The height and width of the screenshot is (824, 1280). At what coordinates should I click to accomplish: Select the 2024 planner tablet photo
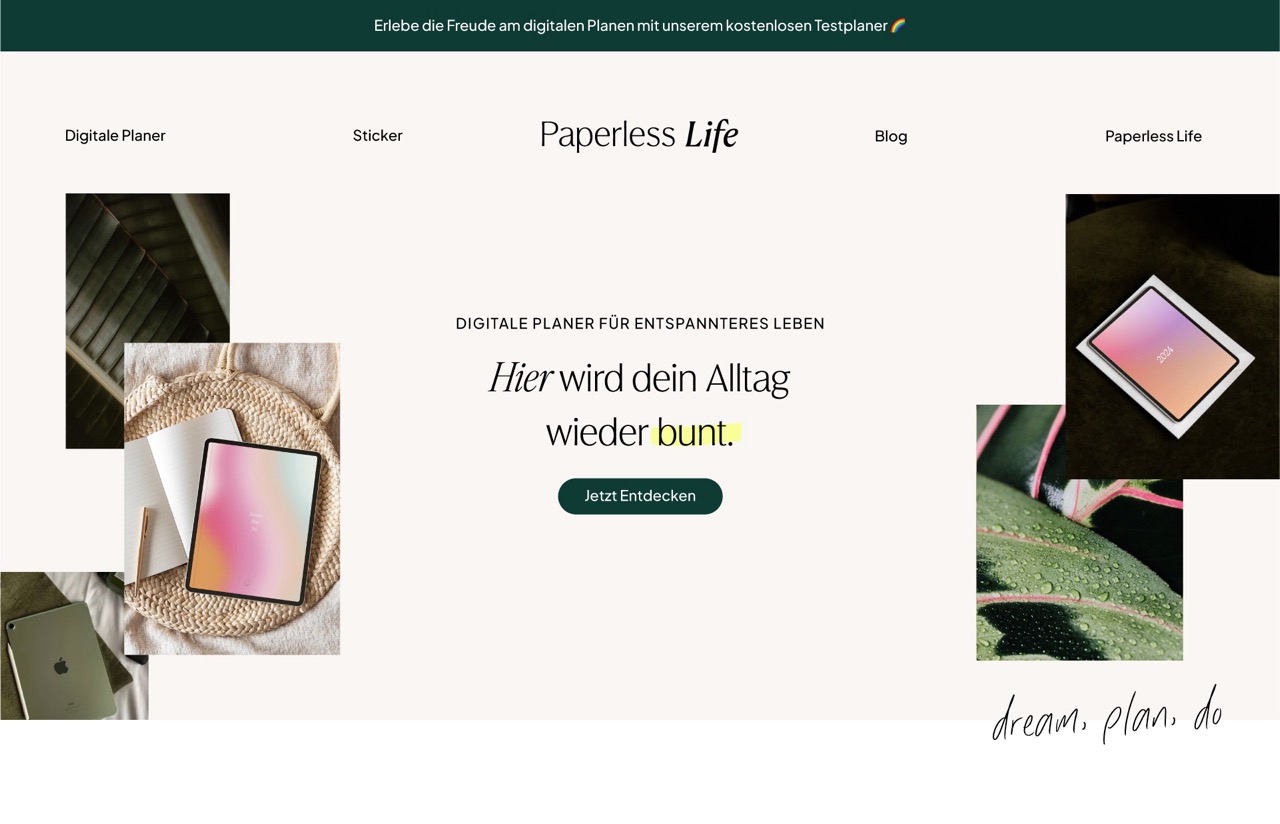[1172, 336]
